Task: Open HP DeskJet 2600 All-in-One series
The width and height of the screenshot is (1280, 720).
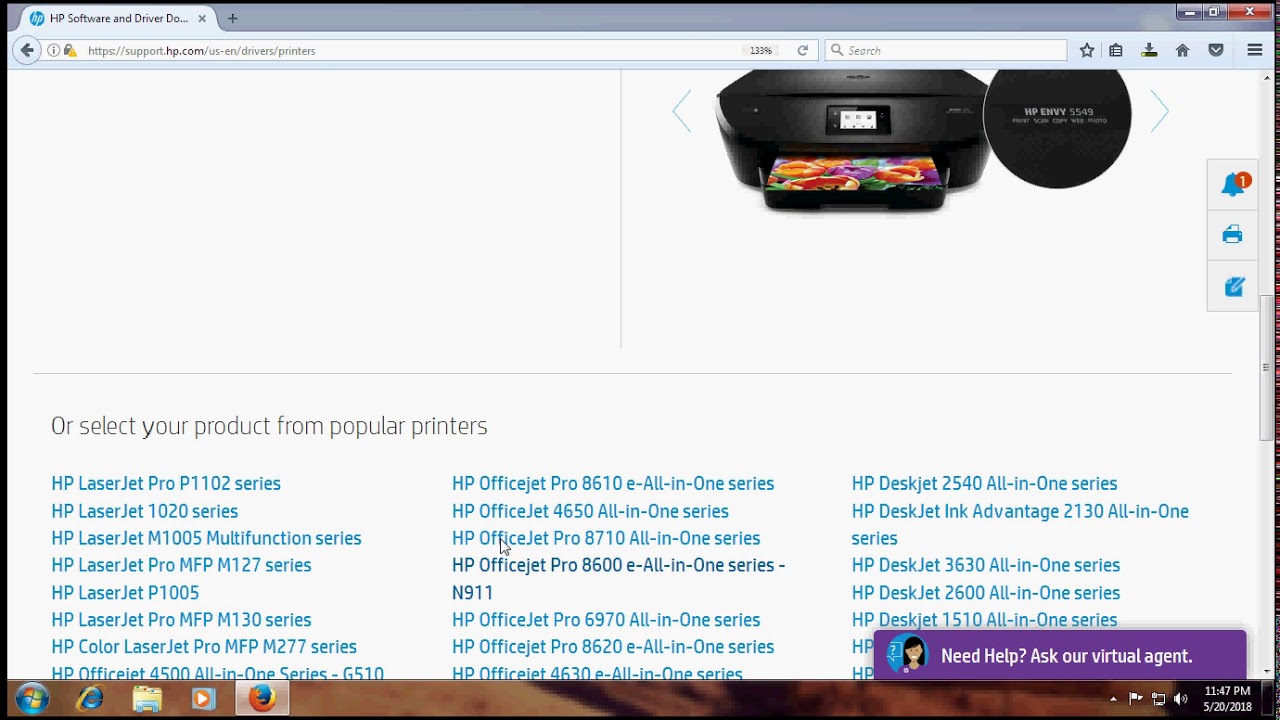Action: [986, 593]
